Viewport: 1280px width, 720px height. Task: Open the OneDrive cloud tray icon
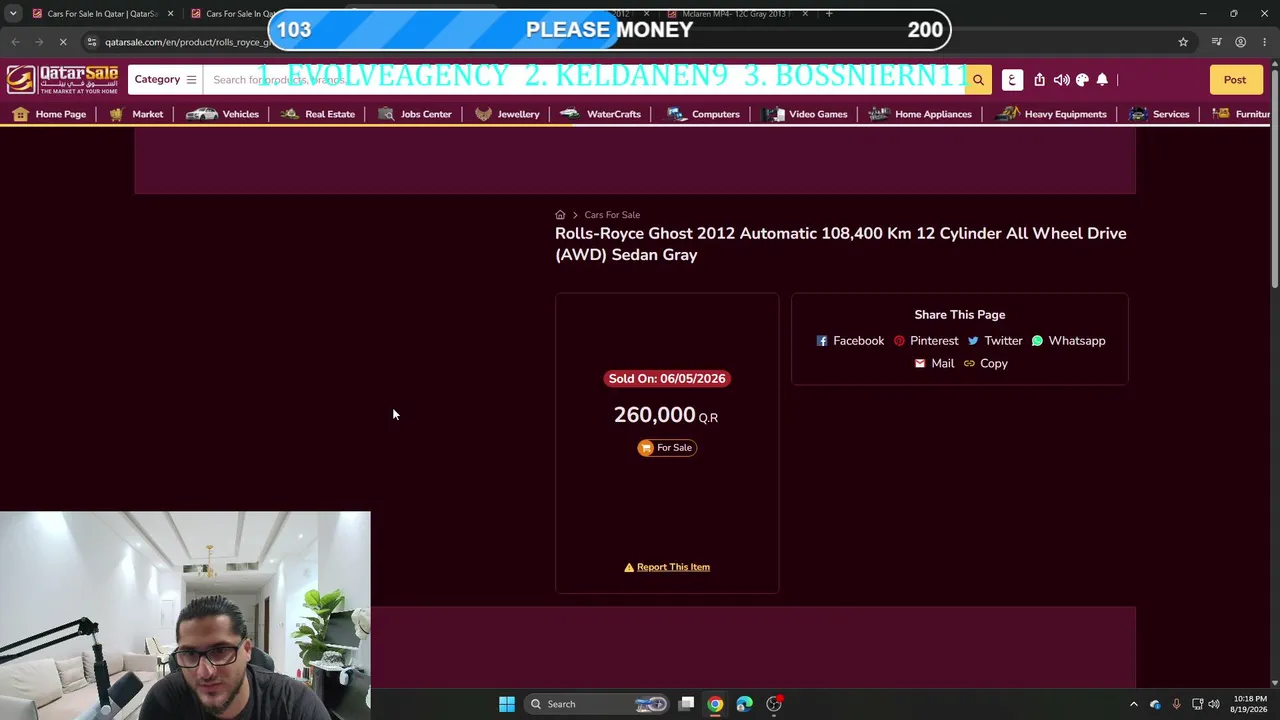1155,704
